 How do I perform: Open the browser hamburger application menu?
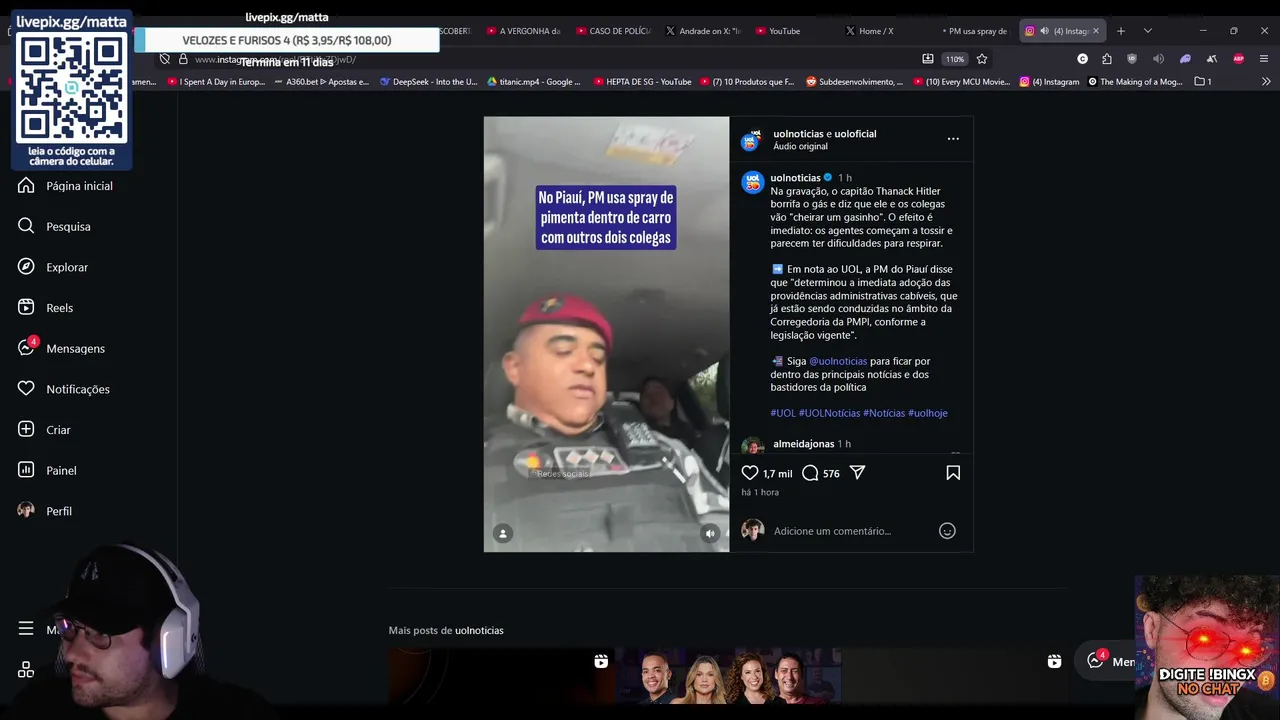pos(1265,59)
